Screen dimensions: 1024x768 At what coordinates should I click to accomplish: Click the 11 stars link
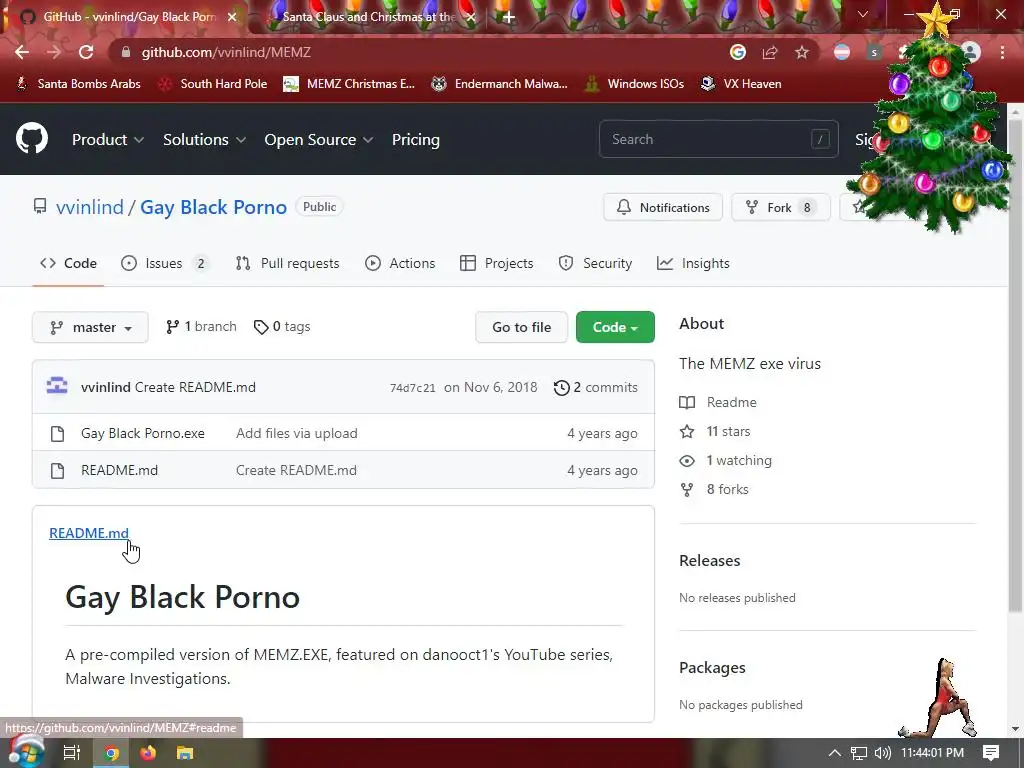[x=728, y=432]
